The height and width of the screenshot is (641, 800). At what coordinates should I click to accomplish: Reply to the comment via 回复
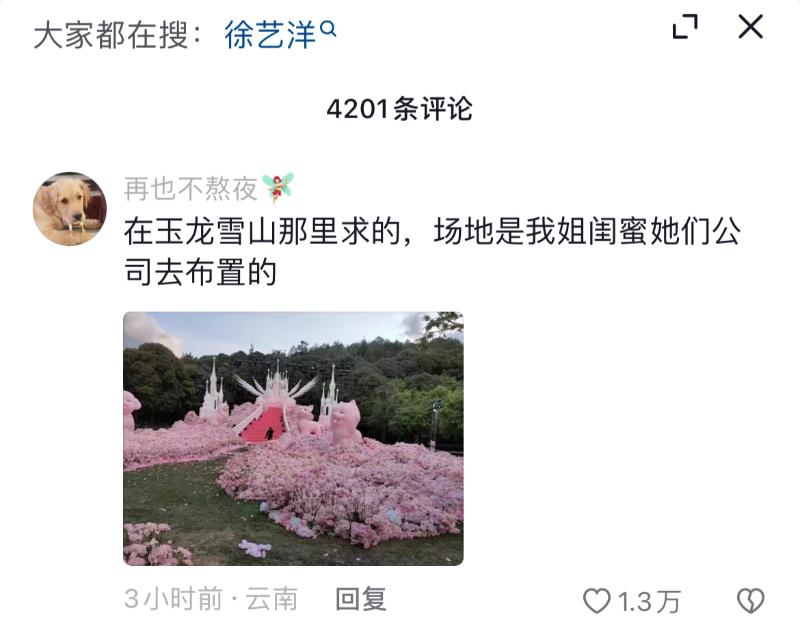(x=361, y=599)
